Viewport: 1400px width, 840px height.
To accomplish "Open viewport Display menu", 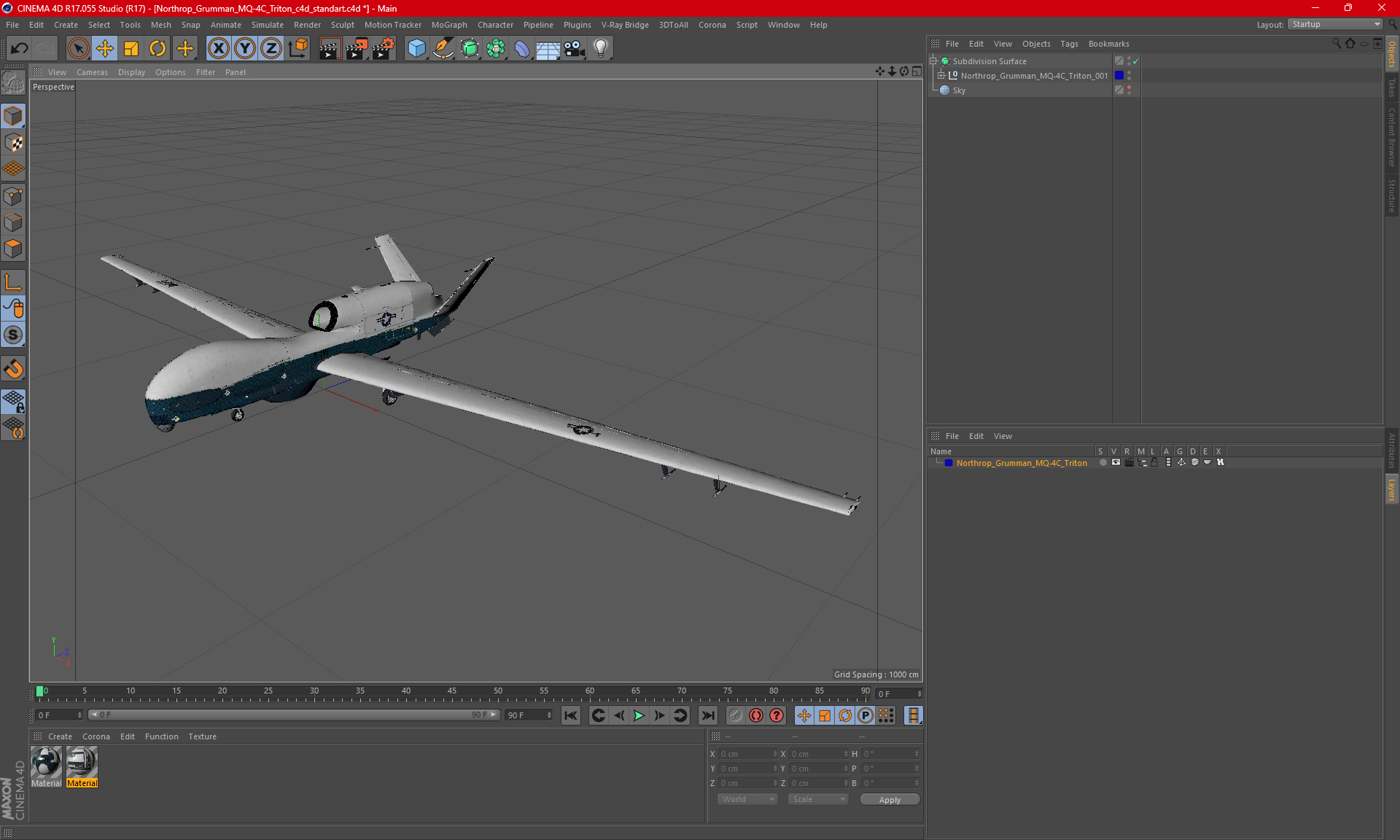I will click(x=131, y=72).
